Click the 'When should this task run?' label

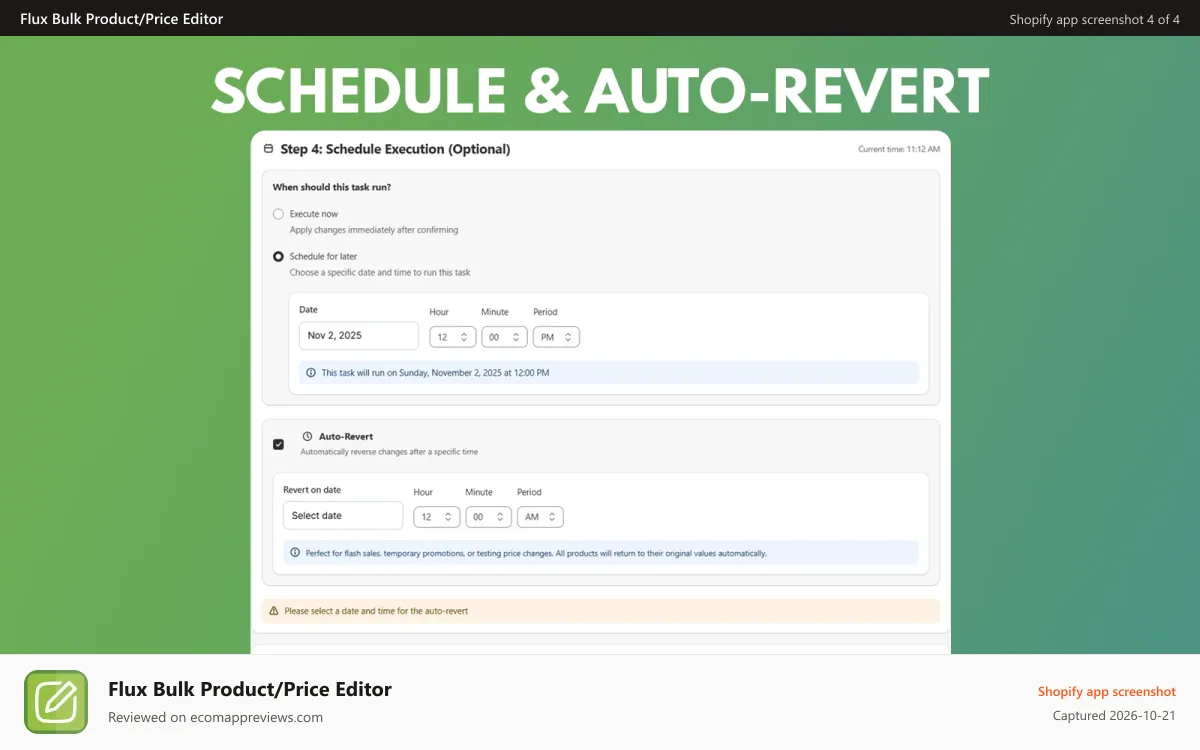coord(332,187)
